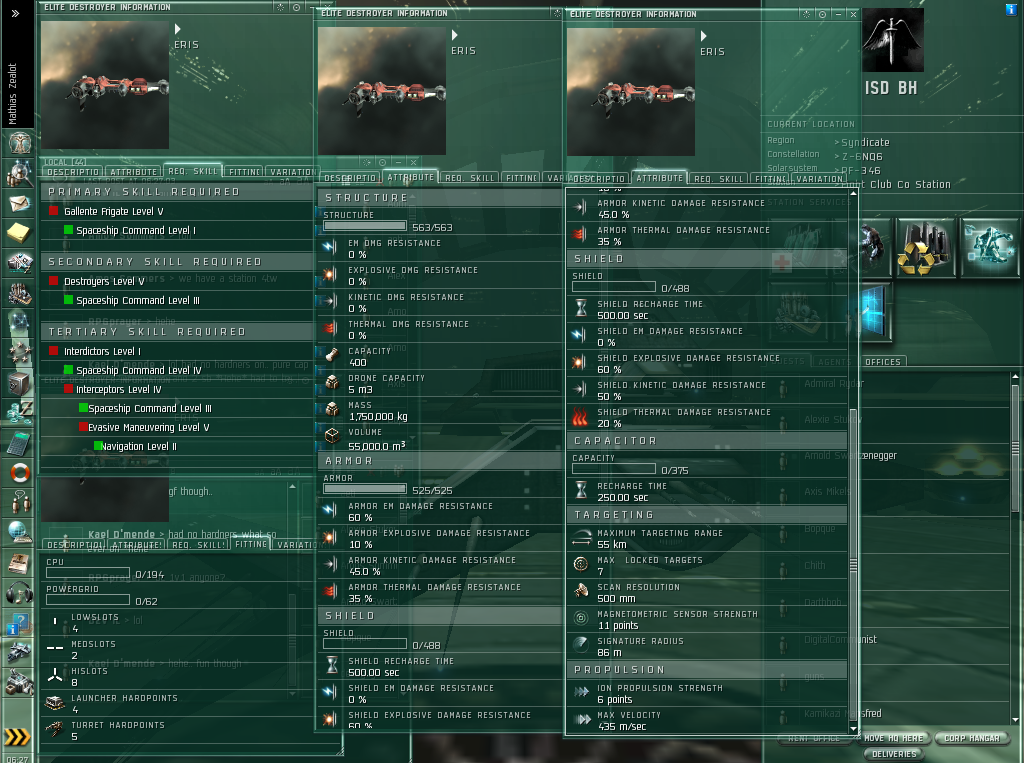The image size is (1024, 763).
Task: Toggle the snowflake icon on right Eris window
Action: 806,14
